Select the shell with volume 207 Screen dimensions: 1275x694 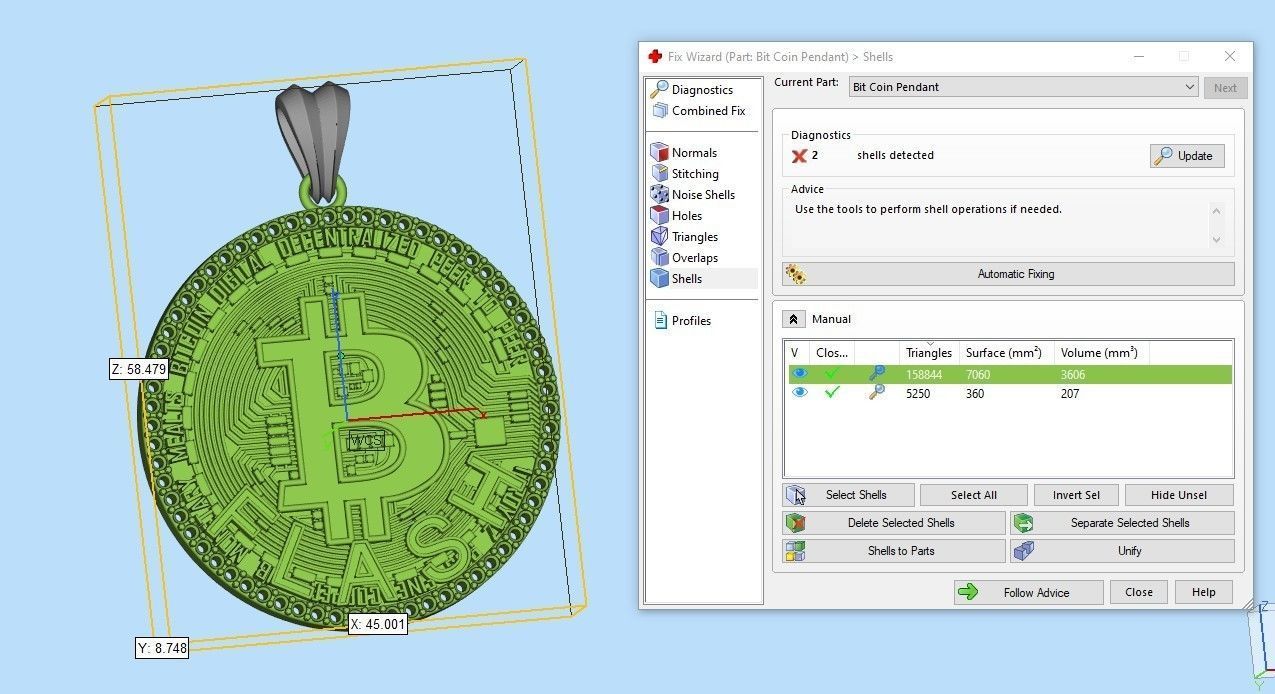(x=1008, y=393)
